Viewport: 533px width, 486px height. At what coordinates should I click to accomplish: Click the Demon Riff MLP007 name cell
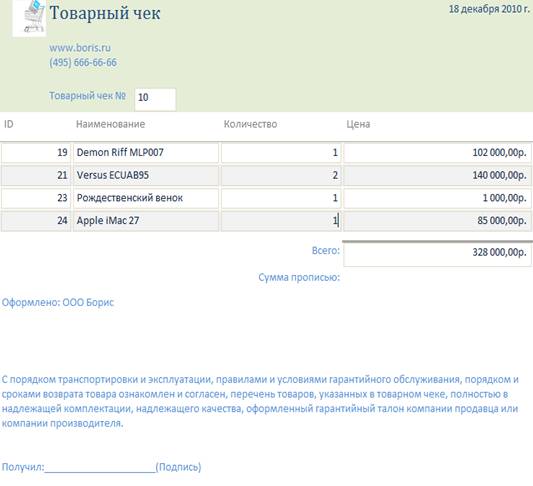click(x=146, y=153)
